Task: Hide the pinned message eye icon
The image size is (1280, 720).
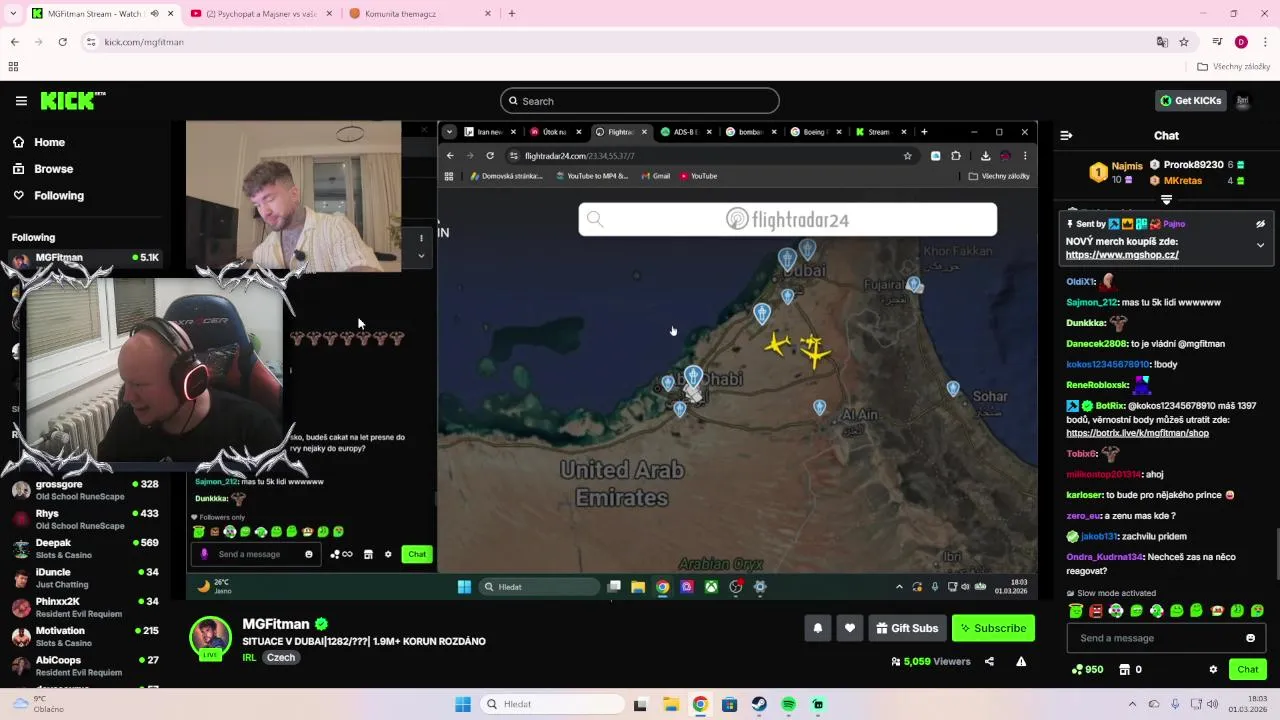Action: coord(1260,224)
